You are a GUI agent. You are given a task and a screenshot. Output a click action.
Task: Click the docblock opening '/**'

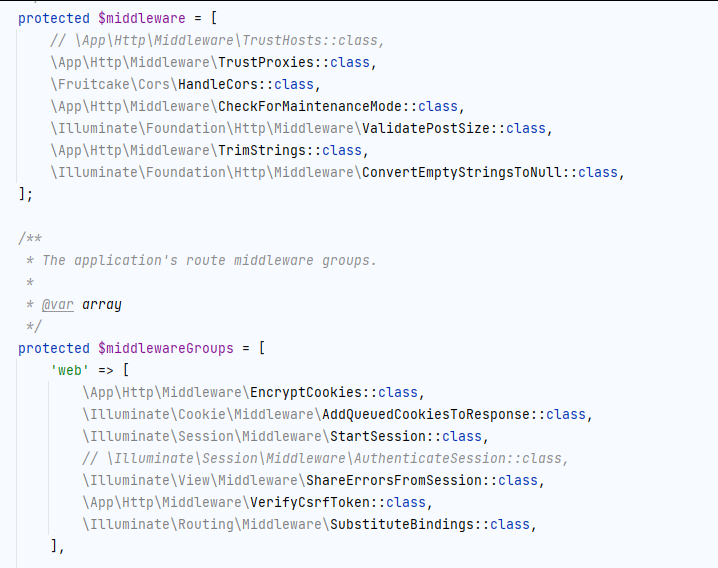click(x=30, y=238)
